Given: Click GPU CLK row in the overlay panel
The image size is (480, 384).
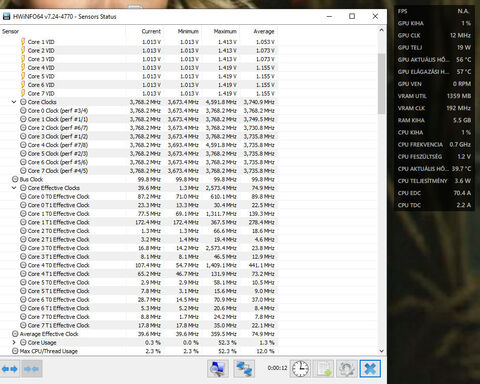Looking at the screenshot, I should pyautogui.click(x=434, y=35).
